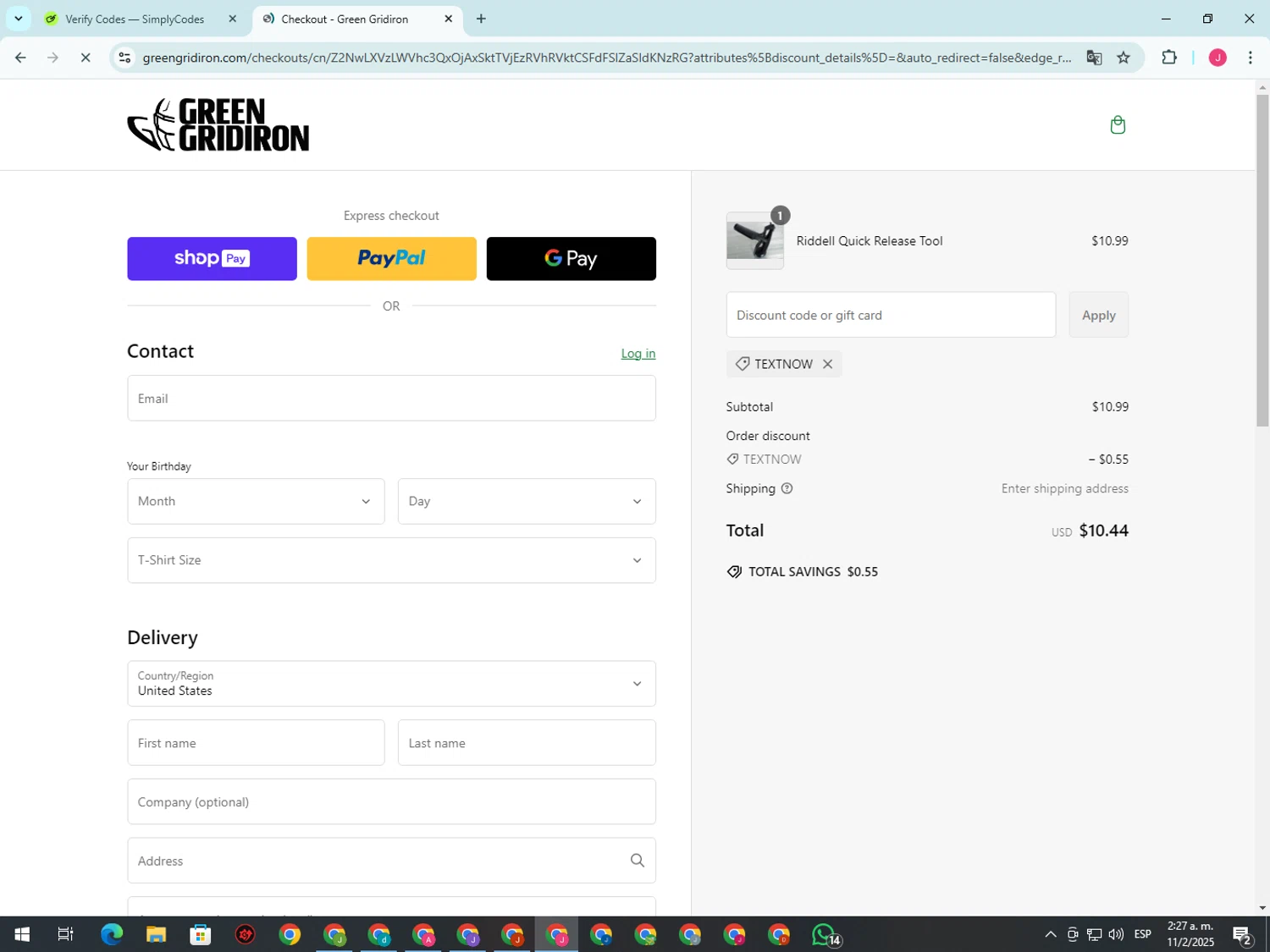Go back to the previous page

[x=20, y=58]
